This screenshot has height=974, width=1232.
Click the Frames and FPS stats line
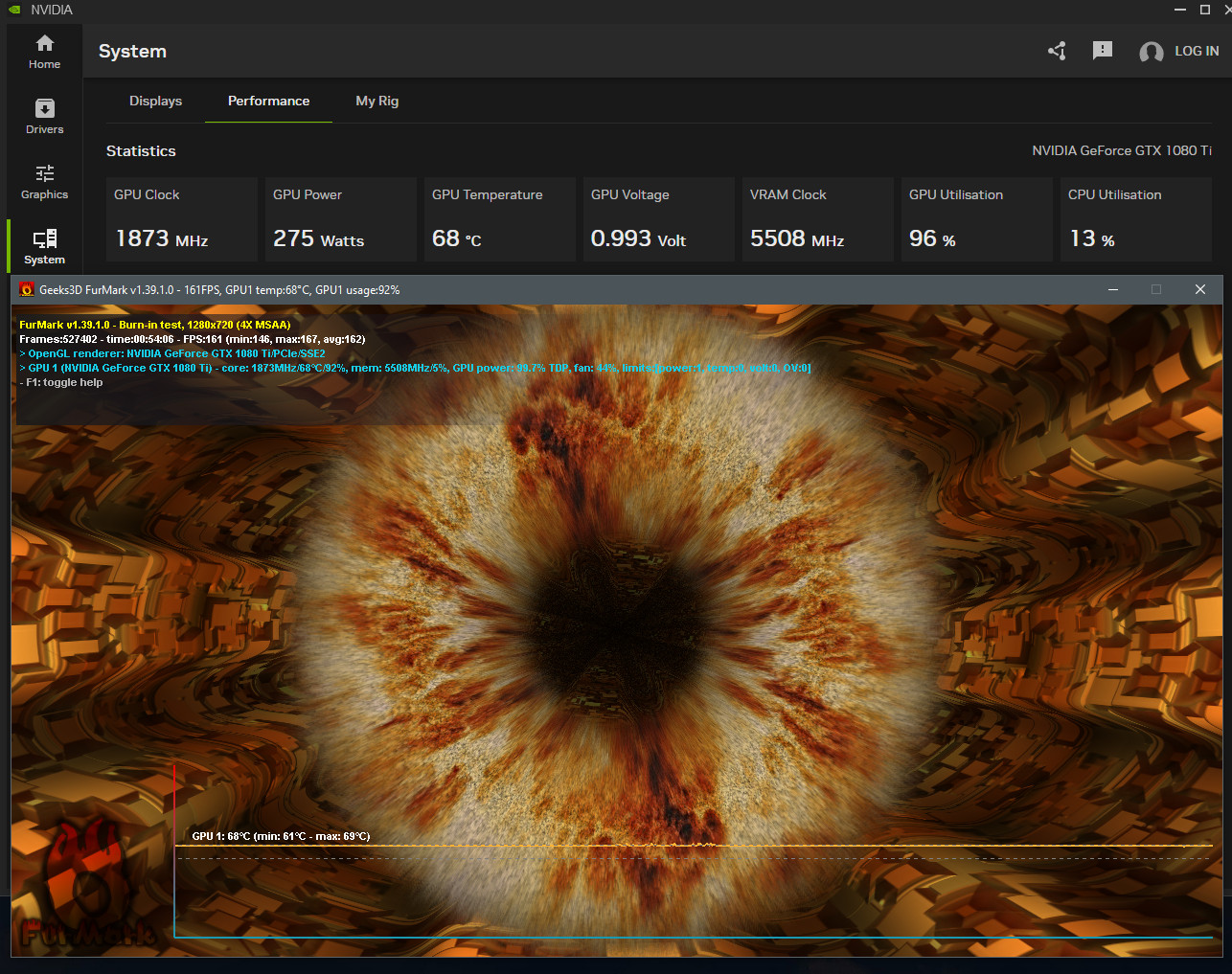[193, 339]
